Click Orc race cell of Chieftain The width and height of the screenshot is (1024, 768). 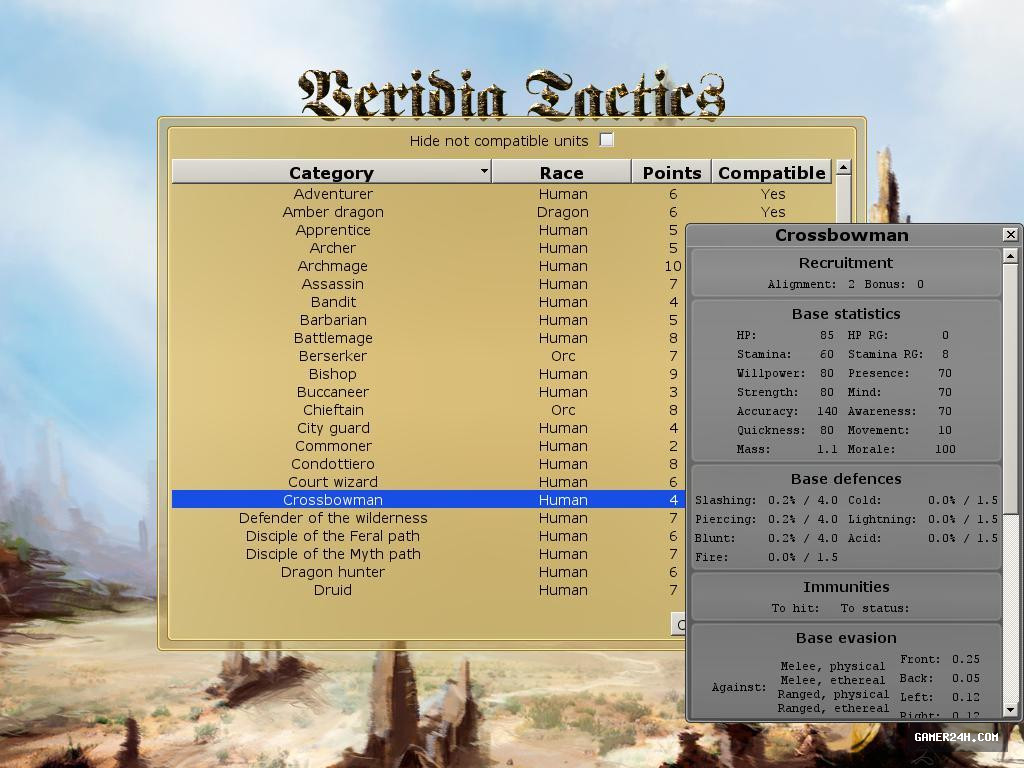point(562,409)
